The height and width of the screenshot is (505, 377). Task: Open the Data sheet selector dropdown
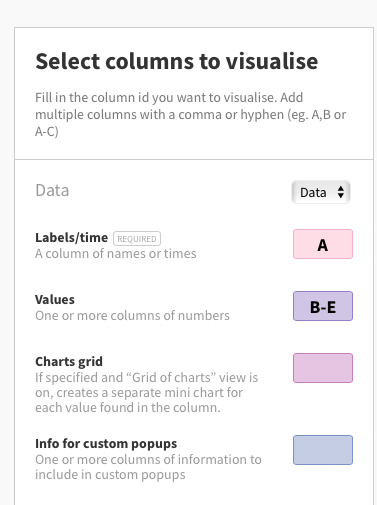click(321, 192)
